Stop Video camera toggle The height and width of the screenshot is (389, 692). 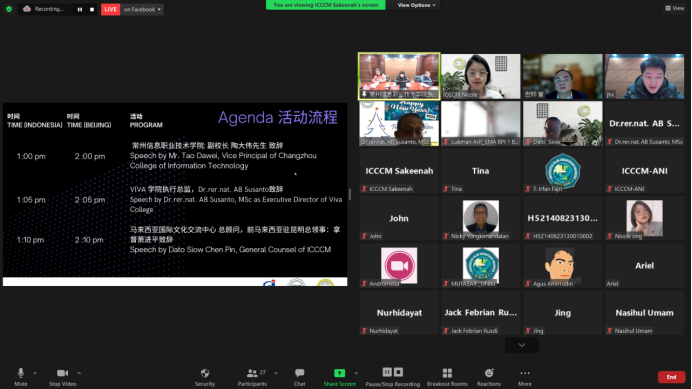tap(62, 377)
